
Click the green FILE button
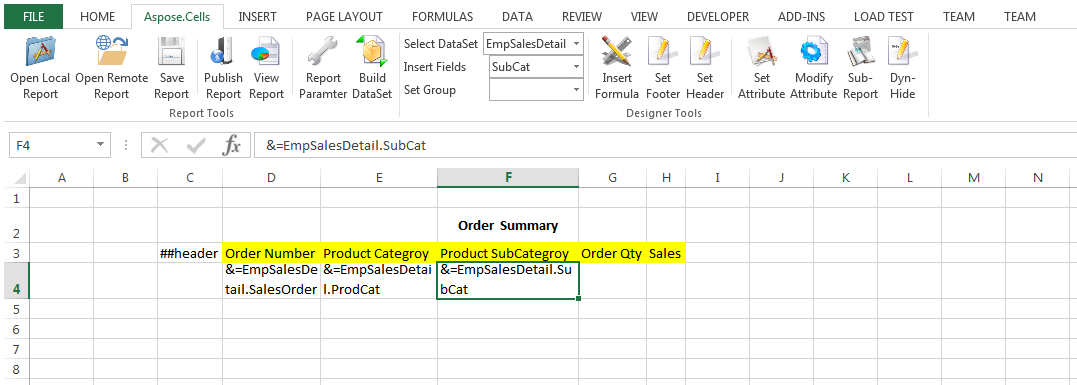(34, 16)
